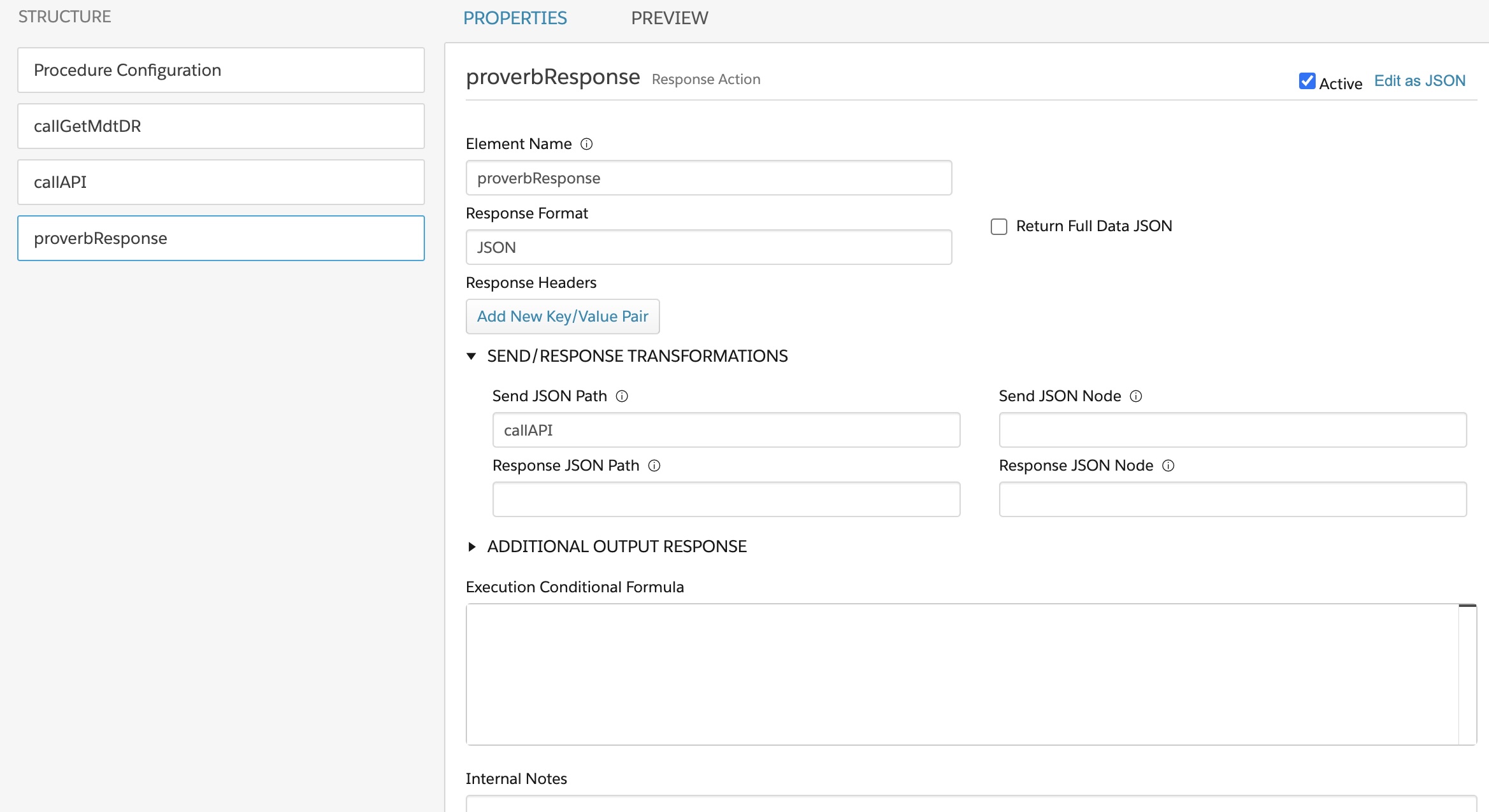Focus the Response JSON Path field

(x=726, y=499)
